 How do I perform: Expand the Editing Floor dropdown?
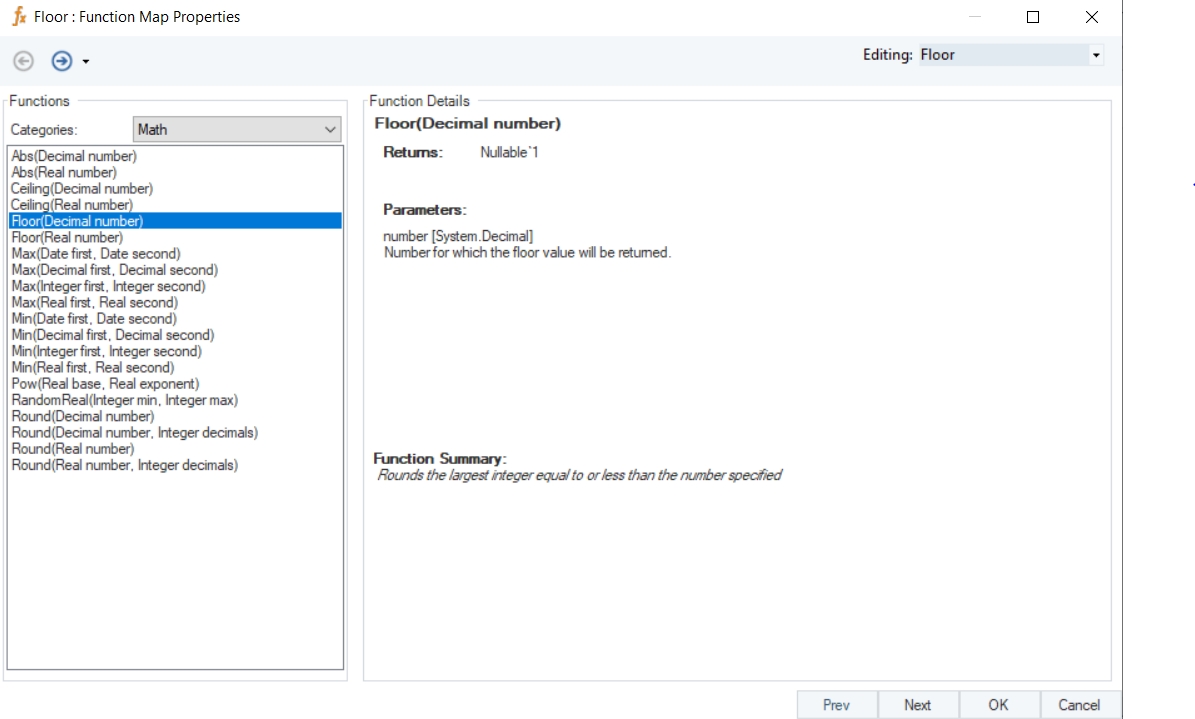pos(1096,55)
